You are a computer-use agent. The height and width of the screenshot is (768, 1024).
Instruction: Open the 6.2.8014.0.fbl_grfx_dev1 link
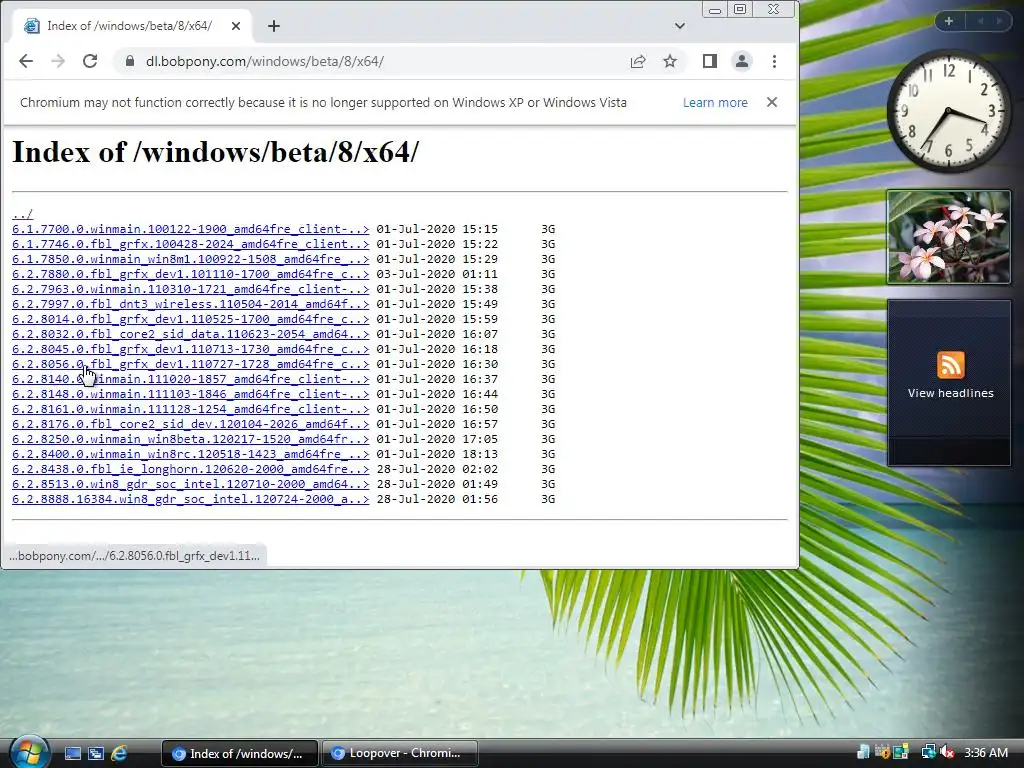[x=191, y=319]
